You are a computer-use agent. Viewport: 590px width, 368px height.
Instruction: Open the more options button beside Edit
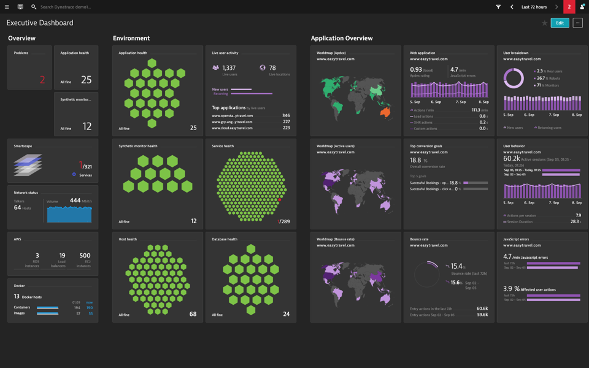coord(578,23)
